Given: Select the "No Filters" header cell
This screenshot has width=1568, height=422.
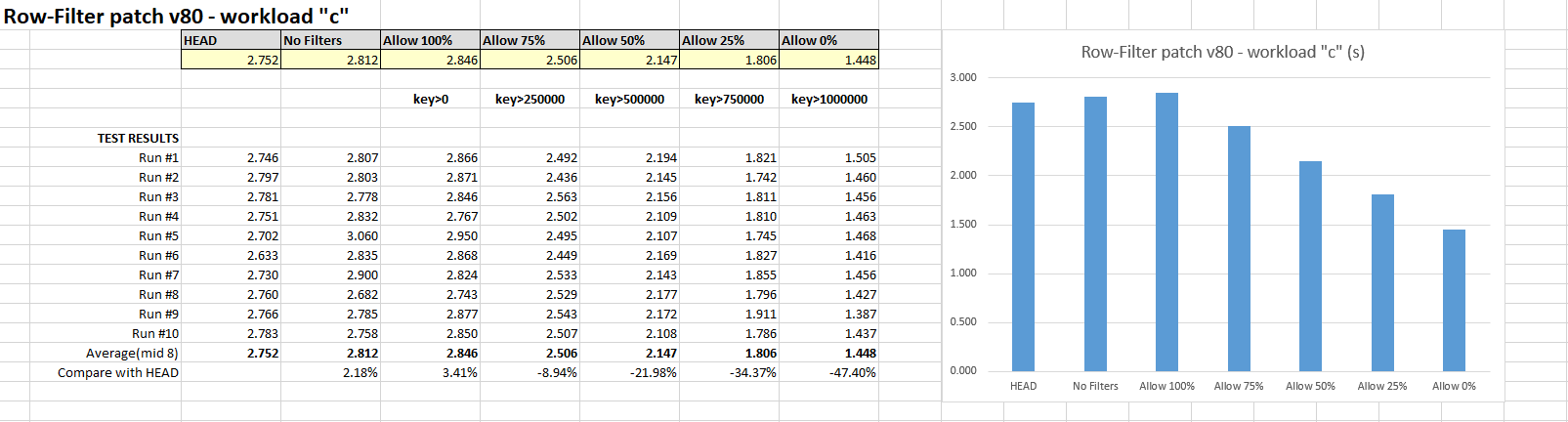Looking at the screenshot, I should pos(330,40).
